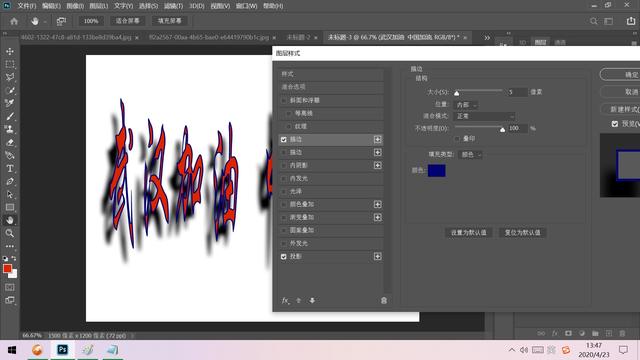The width and height of the screenshot is (640, 360).
Task: Delete effect with dialog trash icon
Action: click(384, 300)
